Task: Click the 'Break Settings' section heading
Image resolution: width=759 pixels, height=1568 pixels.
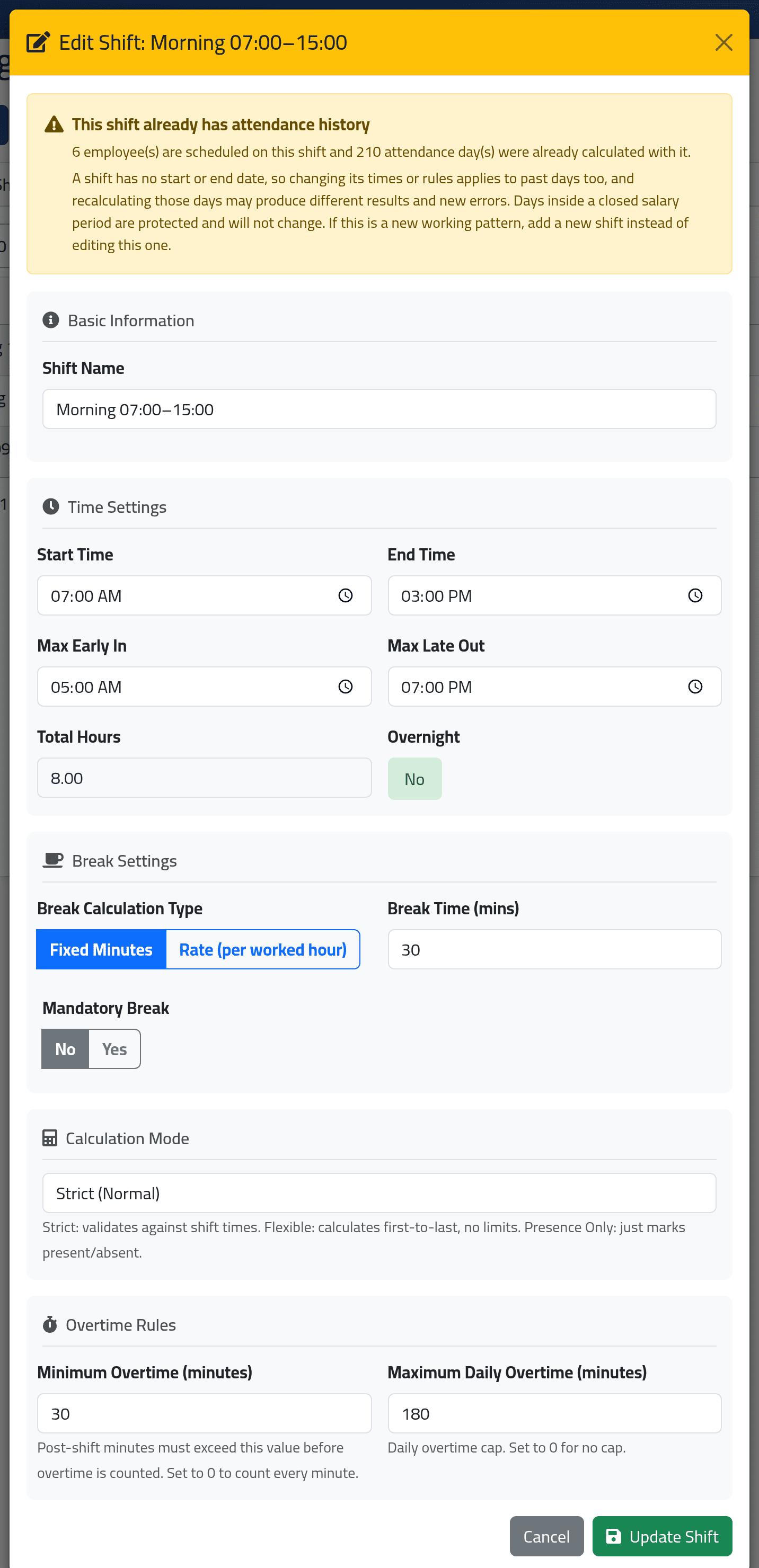Action: pos(124,861)
